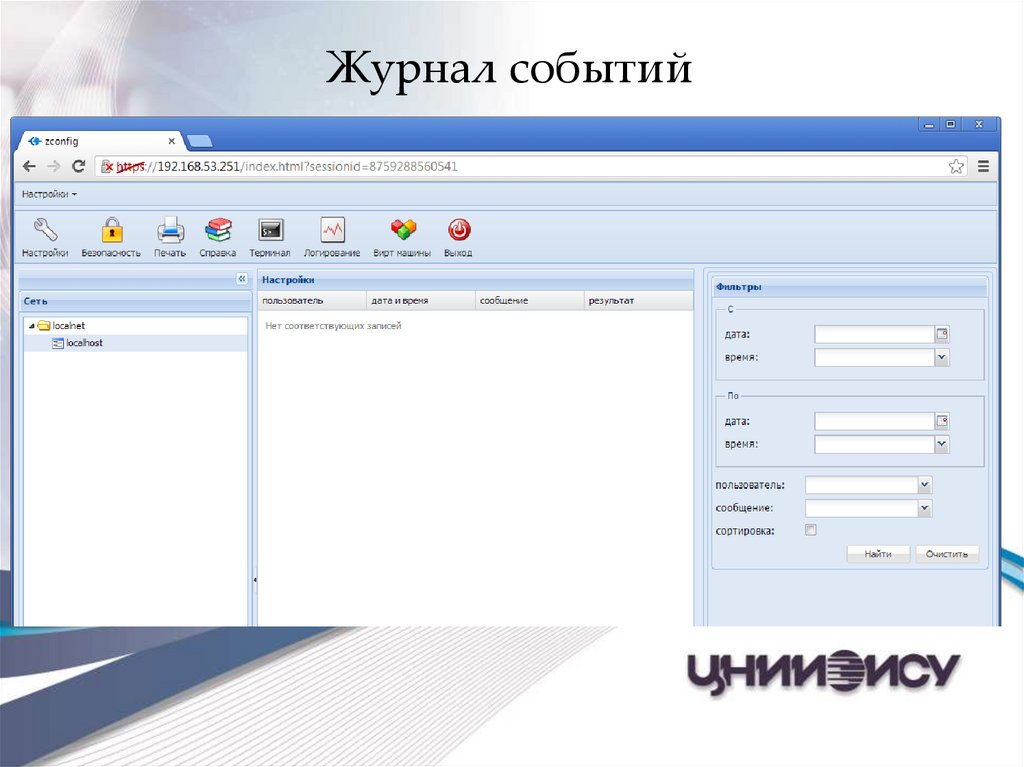
Task: Expand the пользователь filter dropdown
Action: (925, 485)
